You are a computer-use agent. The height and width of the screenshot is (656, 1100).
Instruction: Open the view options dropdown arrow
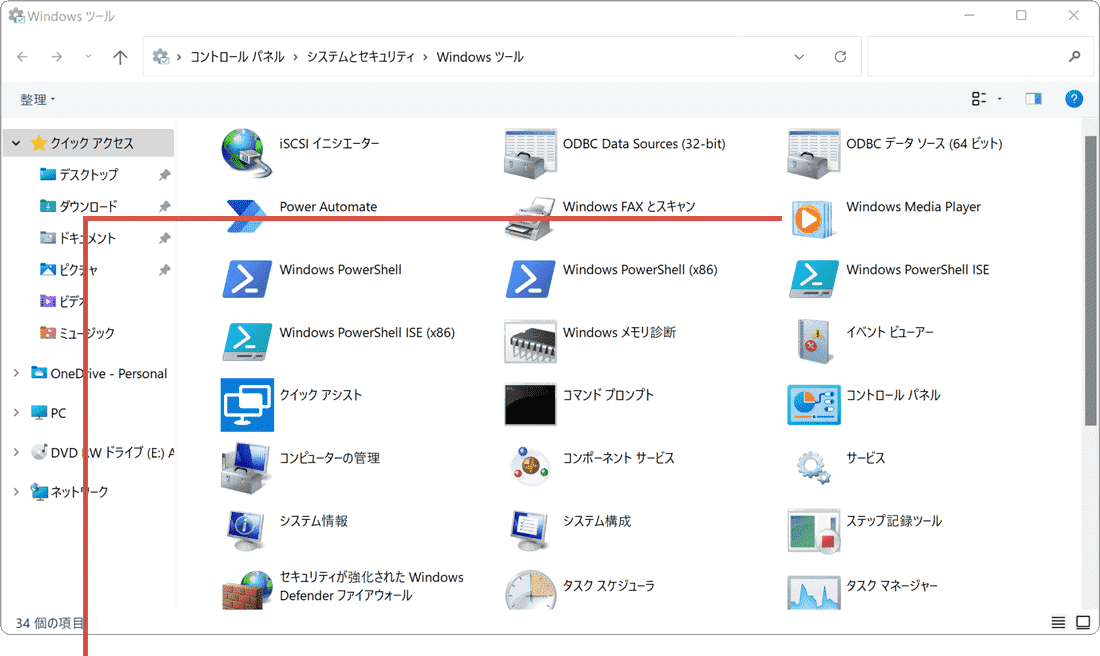tap(1000, 99)
